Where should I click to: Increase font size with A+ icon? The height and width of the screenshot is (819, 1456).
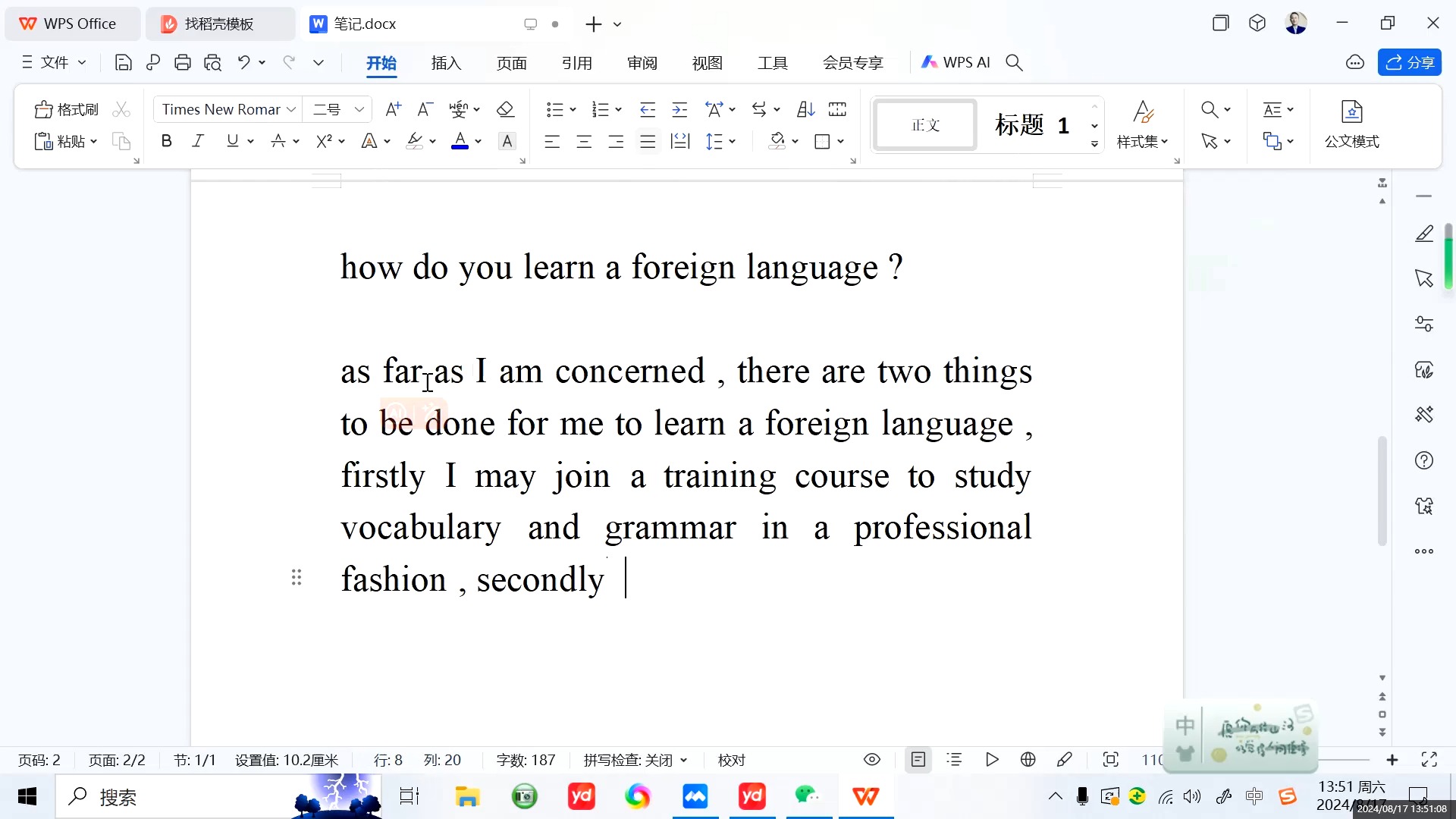click(393, 110)
